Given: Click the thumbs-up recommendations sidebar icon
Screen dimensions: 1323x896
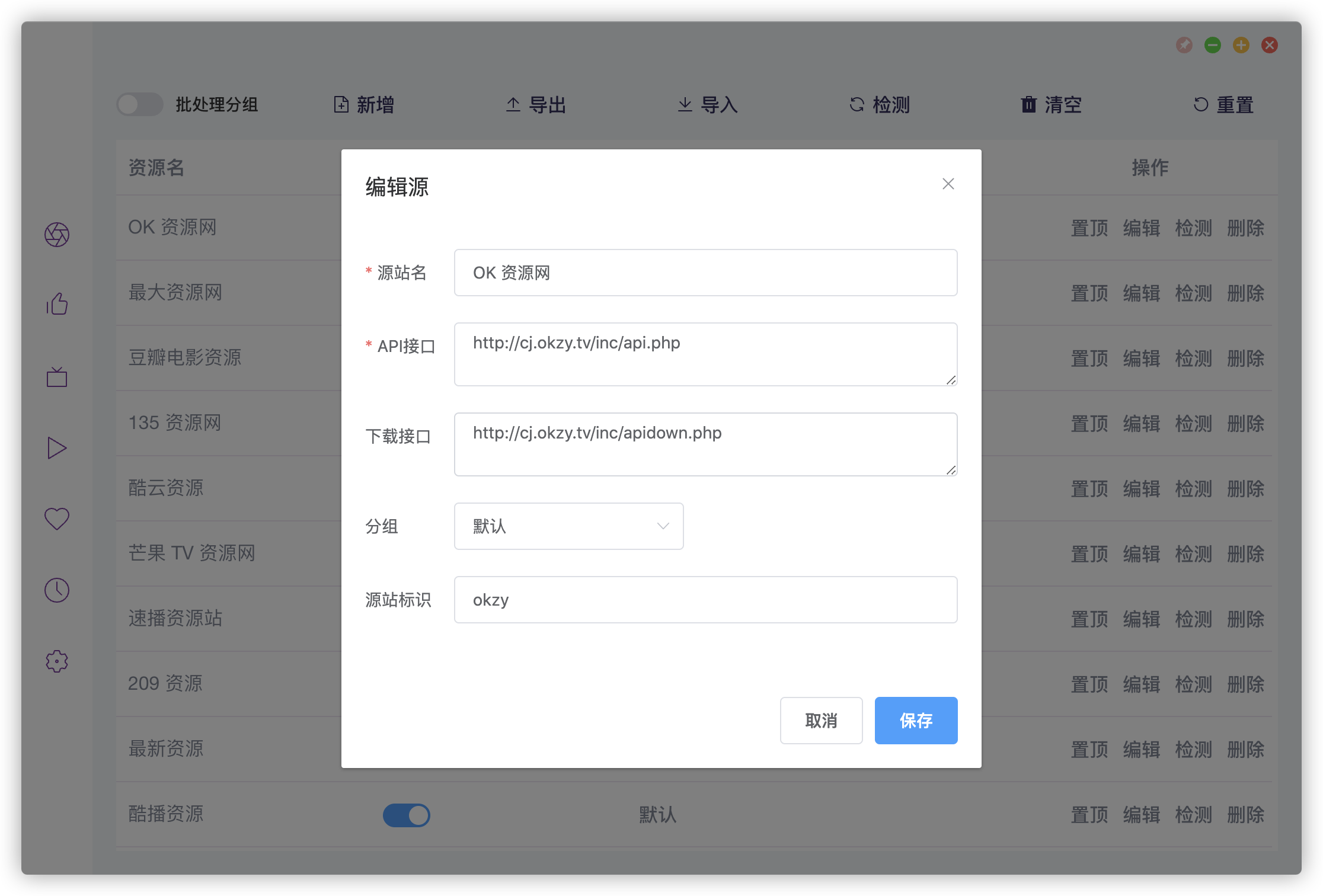Looking at the screenshot, I should coord(57,305).
